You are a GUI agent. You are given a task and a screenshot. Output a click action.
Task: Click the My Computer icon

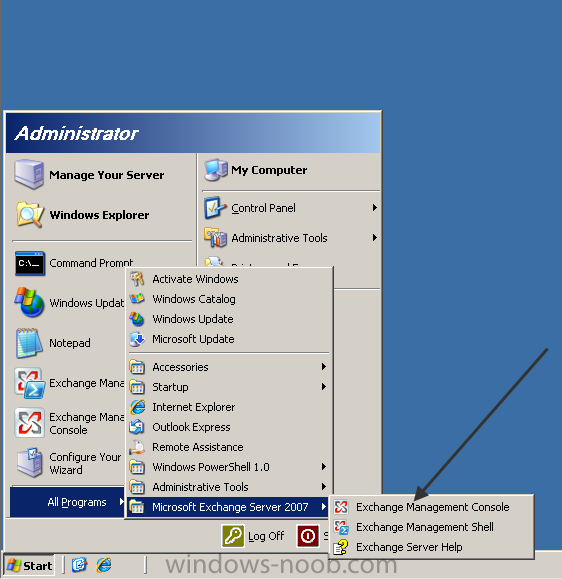pyautogui.click(x=216, y=170)
